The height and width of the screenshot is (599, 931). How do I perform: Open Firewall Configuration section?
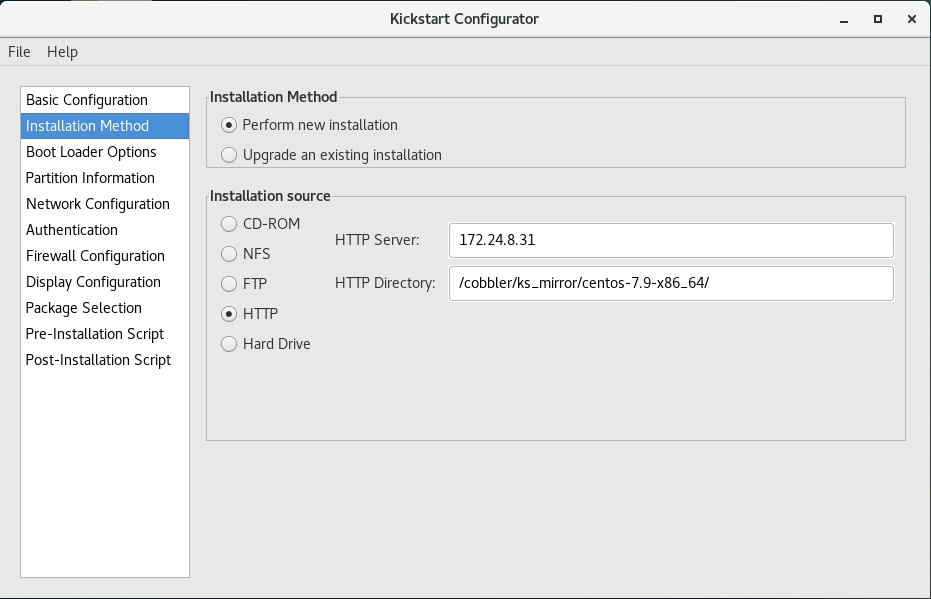click(95, 256)
